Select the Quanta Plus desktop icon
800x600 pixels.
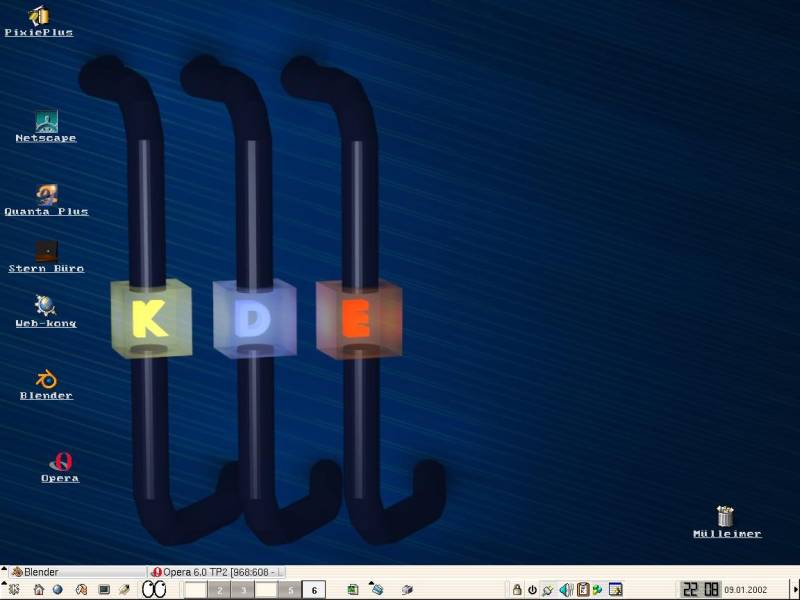tap(46, 201)
